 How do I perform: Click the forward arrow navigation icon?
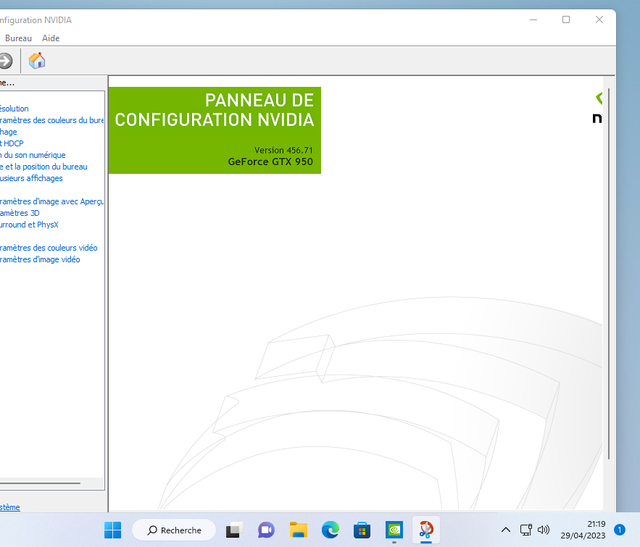point(6,61)
